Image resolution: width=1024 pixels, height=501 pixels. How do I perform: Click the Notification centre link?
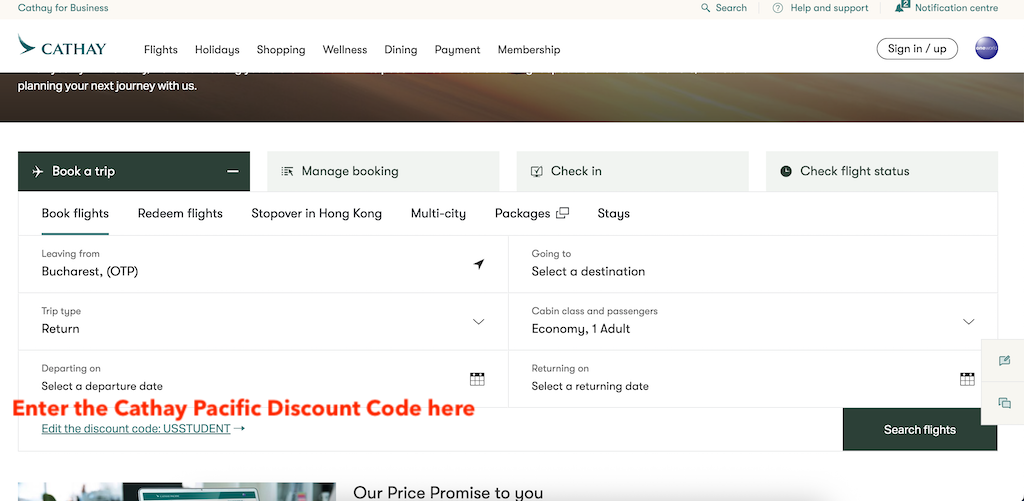point(956,8)
